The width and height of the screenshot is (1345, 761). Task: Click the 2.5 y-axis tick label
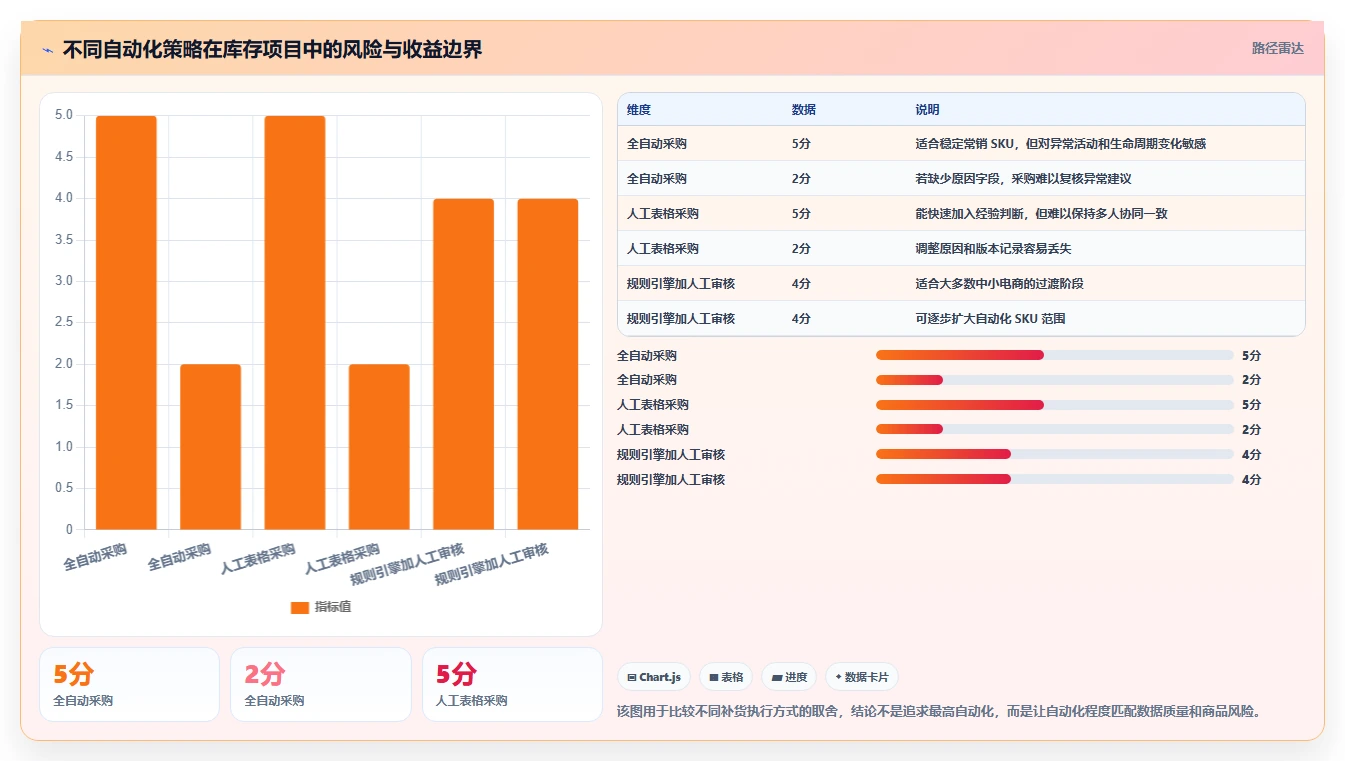64,322
